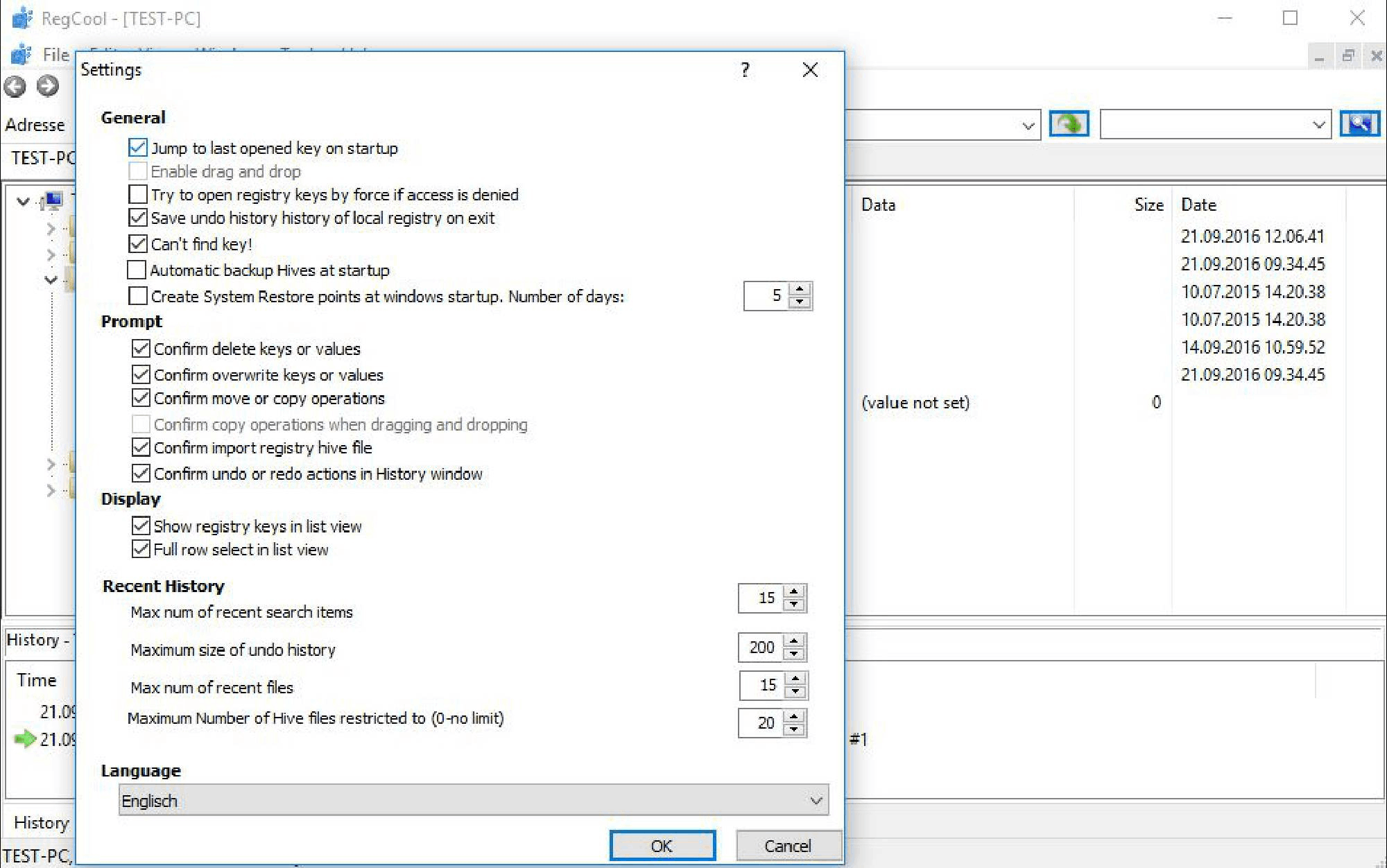Select the (value not set) data cell
This screenshot has height=868, width=1387.
[915, 402]
